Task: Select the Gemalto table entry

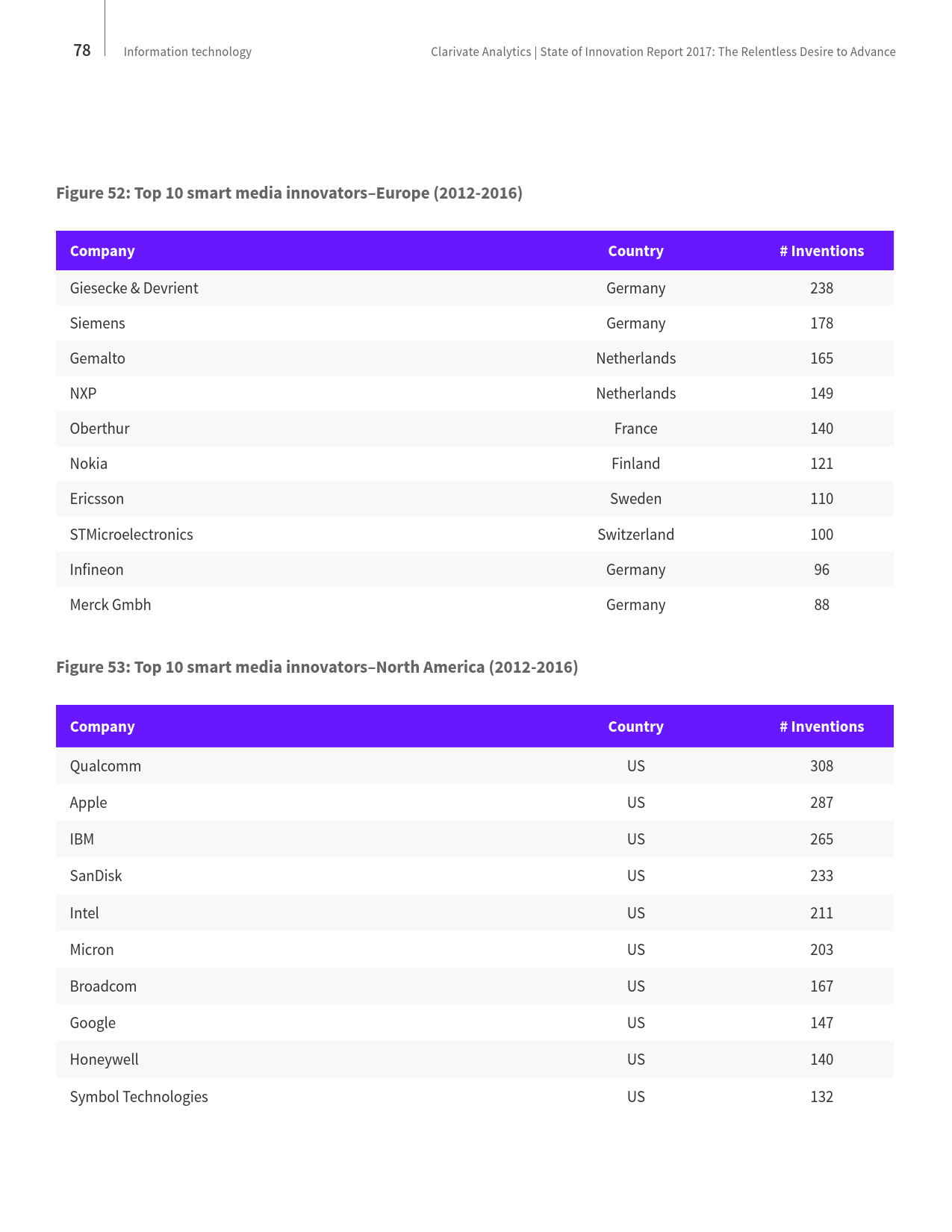Action: (97, 358)
